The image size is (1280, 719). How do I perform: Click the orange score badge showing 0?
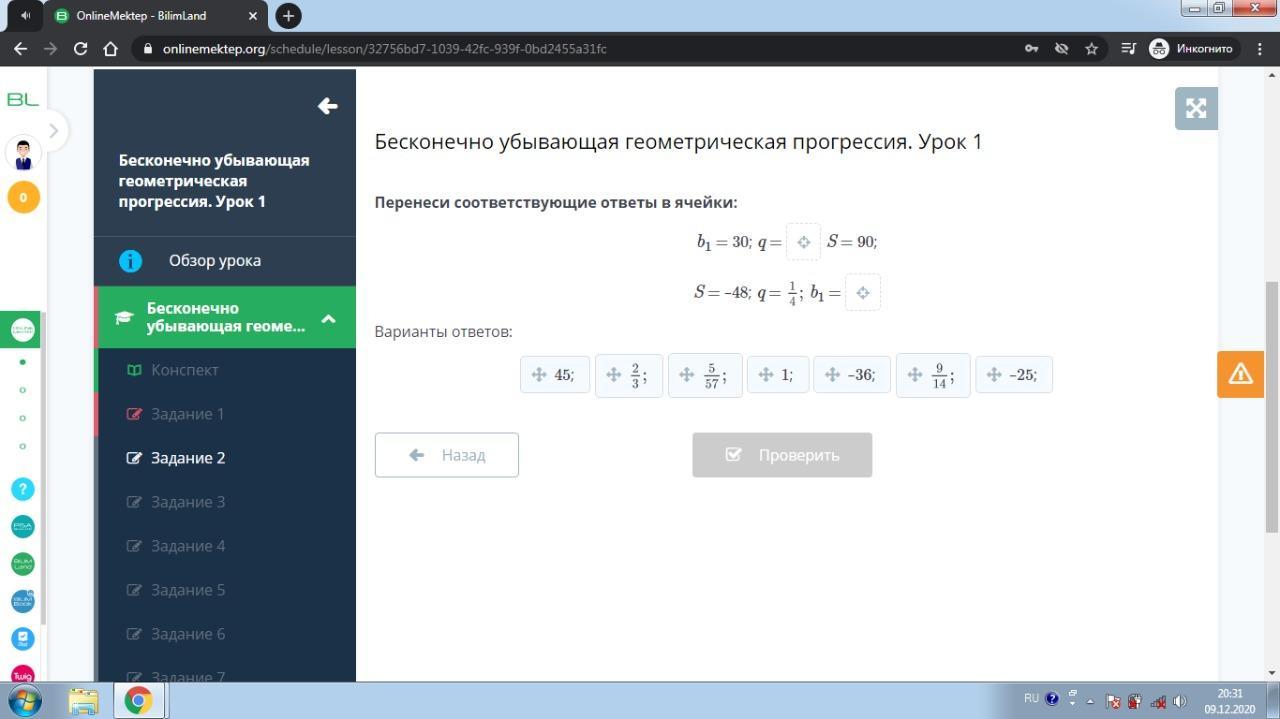pos(23,197)
